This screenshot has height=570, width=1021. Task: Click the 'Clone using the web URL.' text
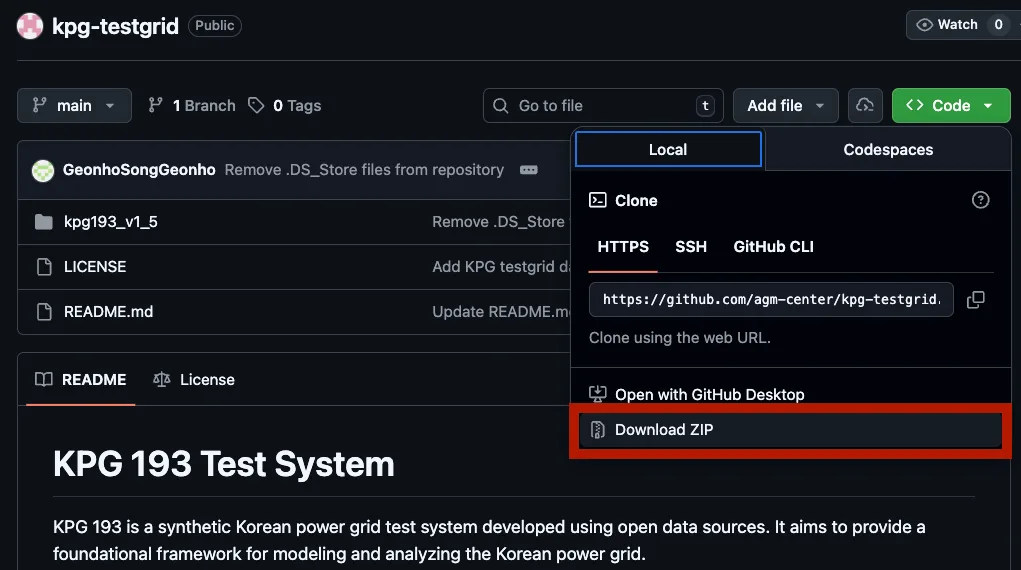pos(680,337)
